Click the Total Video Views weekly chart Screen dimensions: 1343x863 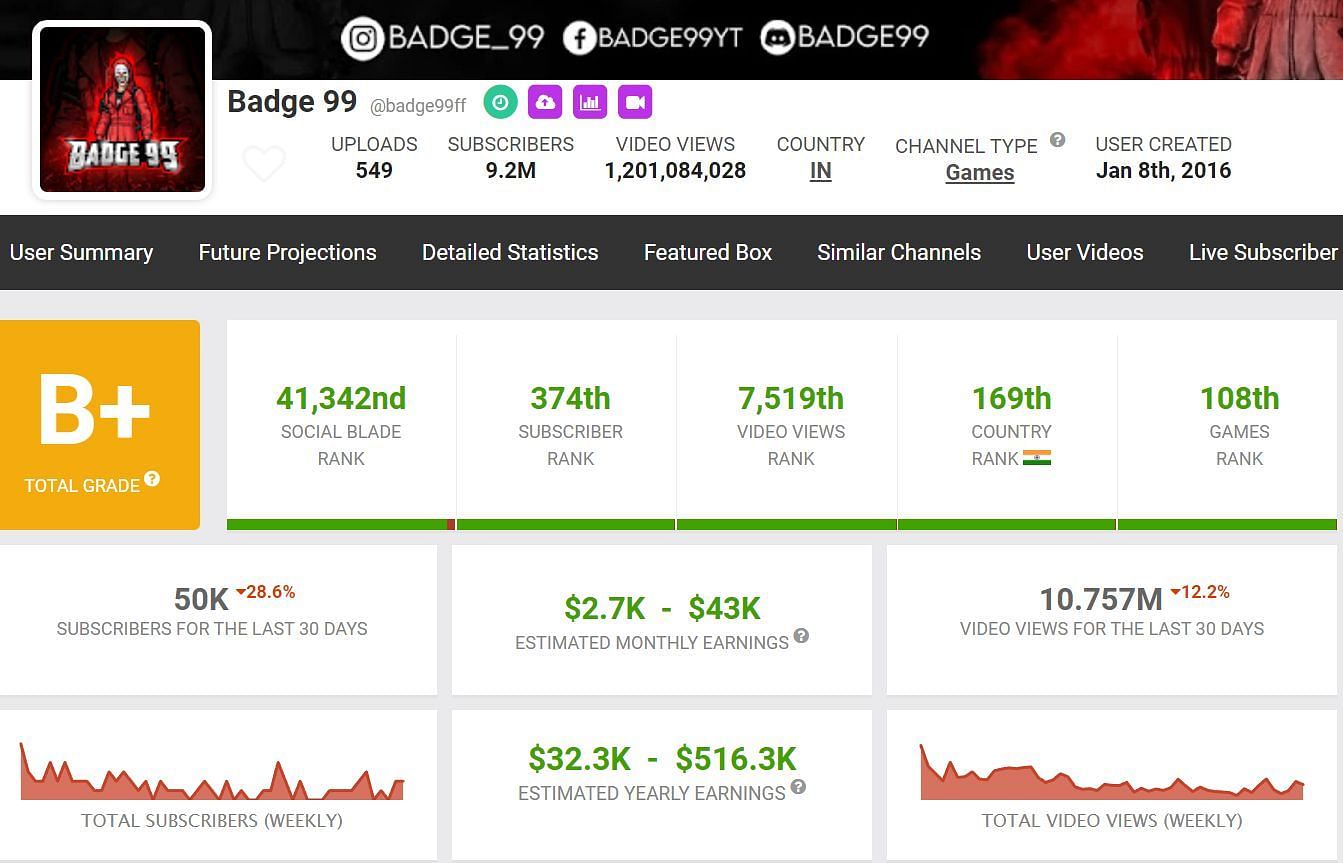(1112, 772)
